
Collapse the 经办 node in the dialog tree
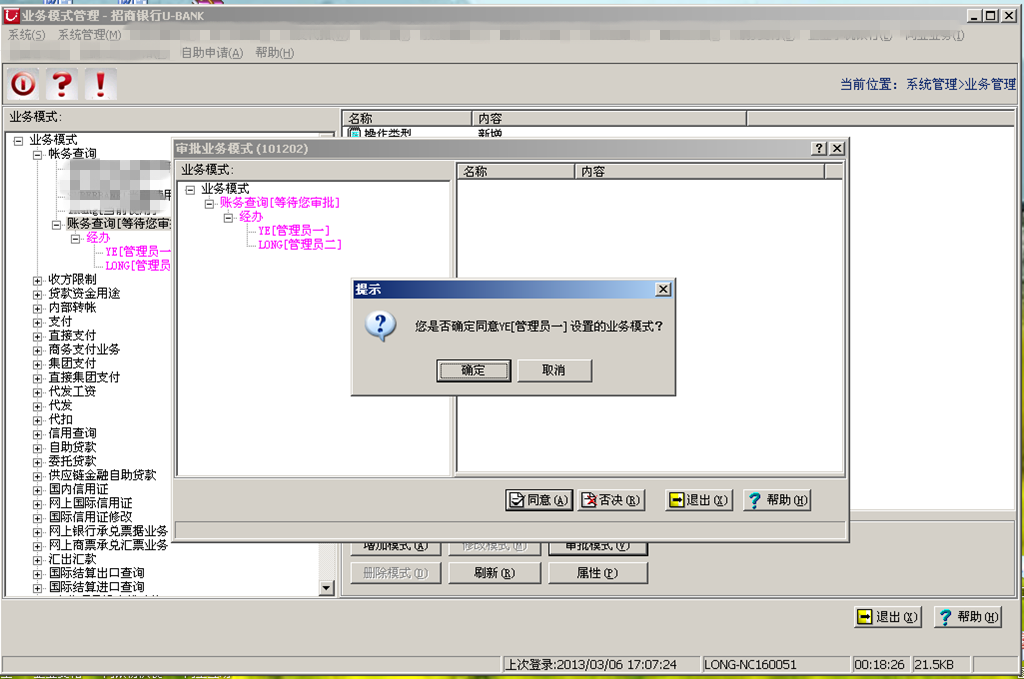coord(229,218)
